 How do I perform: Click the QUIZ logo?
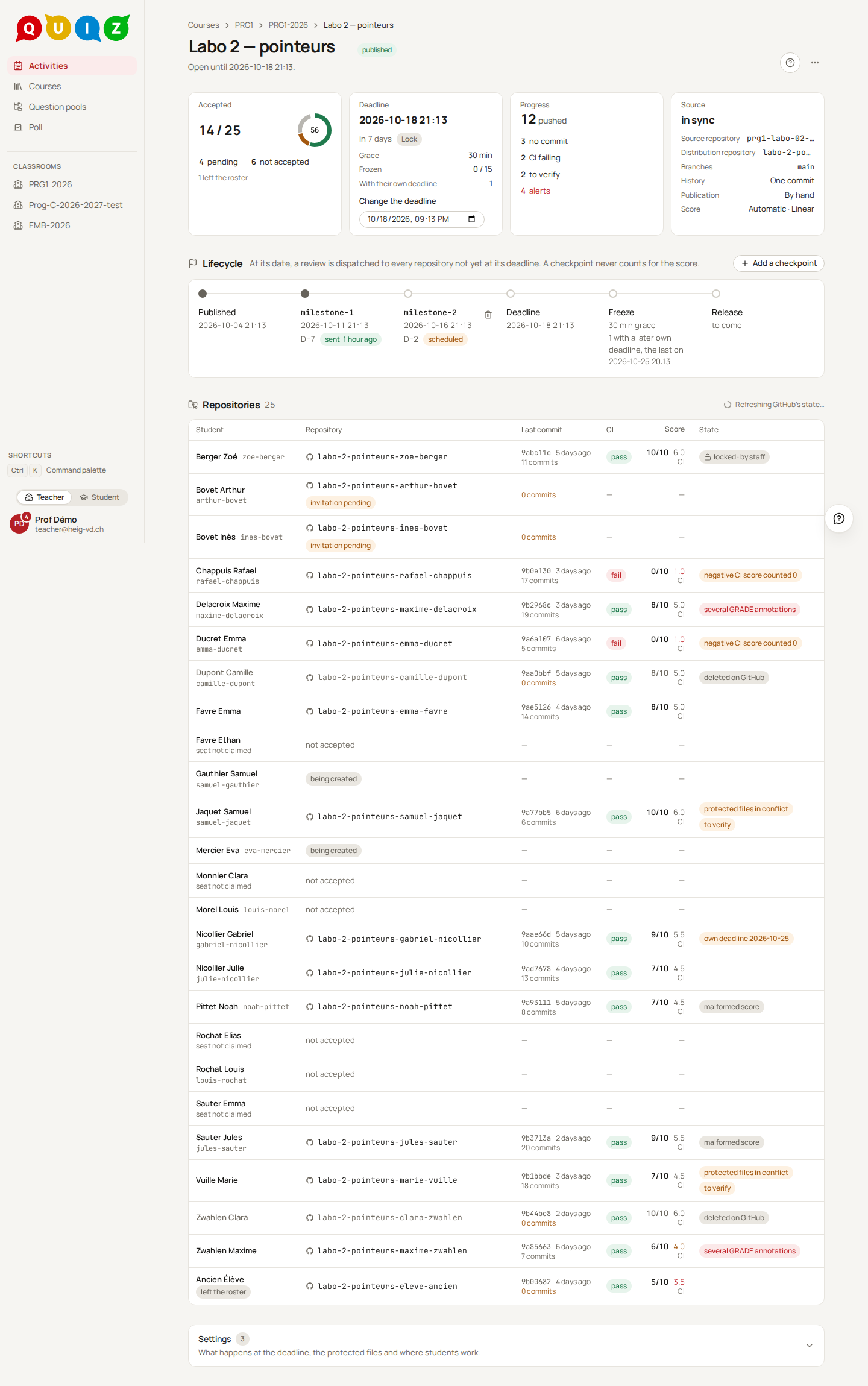tap(73, 28)
